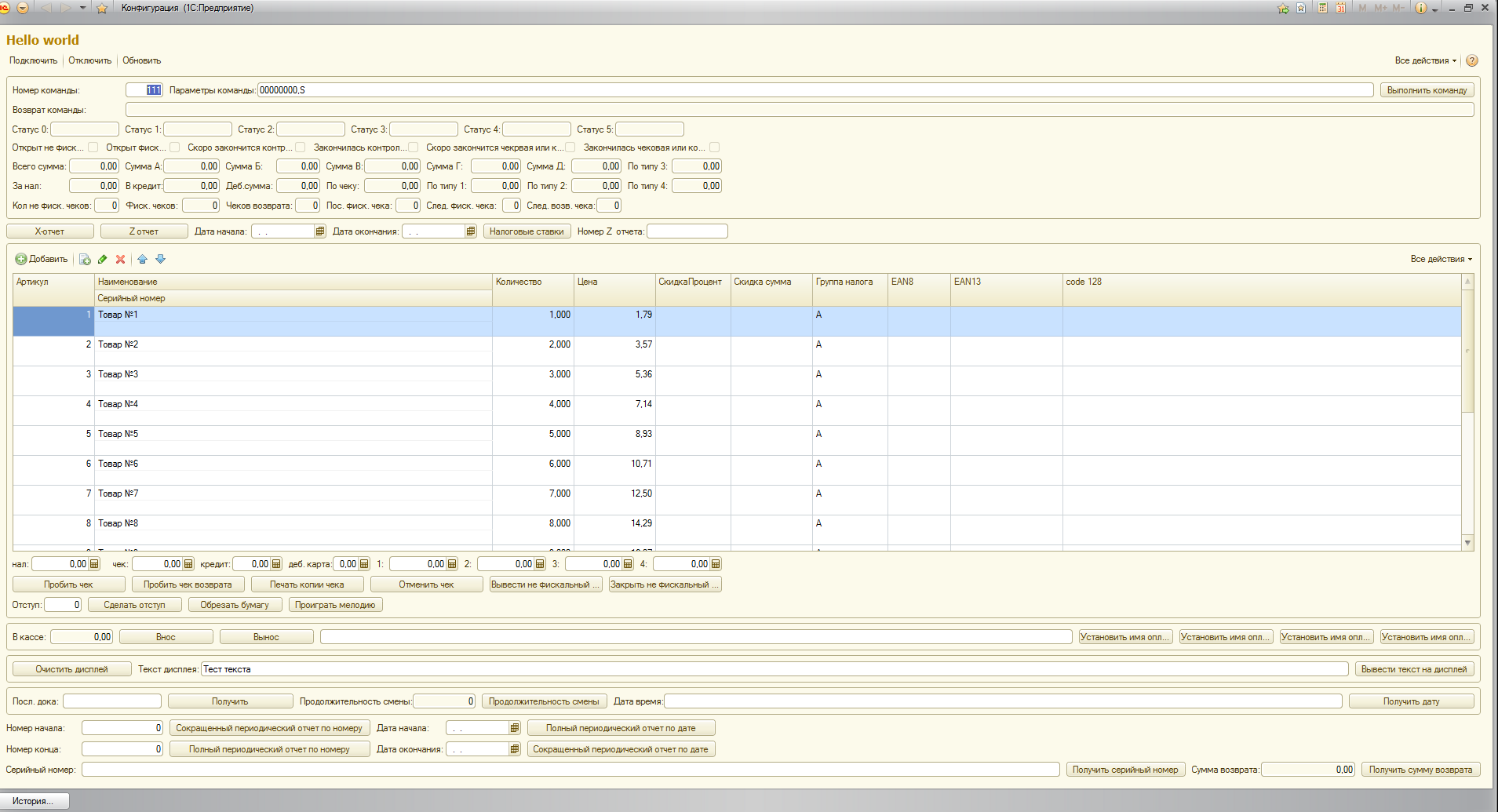1498x812 pixels.
Task: Toggle 'Закончилась контрол...' checkbox
Action: pos(414,147)
